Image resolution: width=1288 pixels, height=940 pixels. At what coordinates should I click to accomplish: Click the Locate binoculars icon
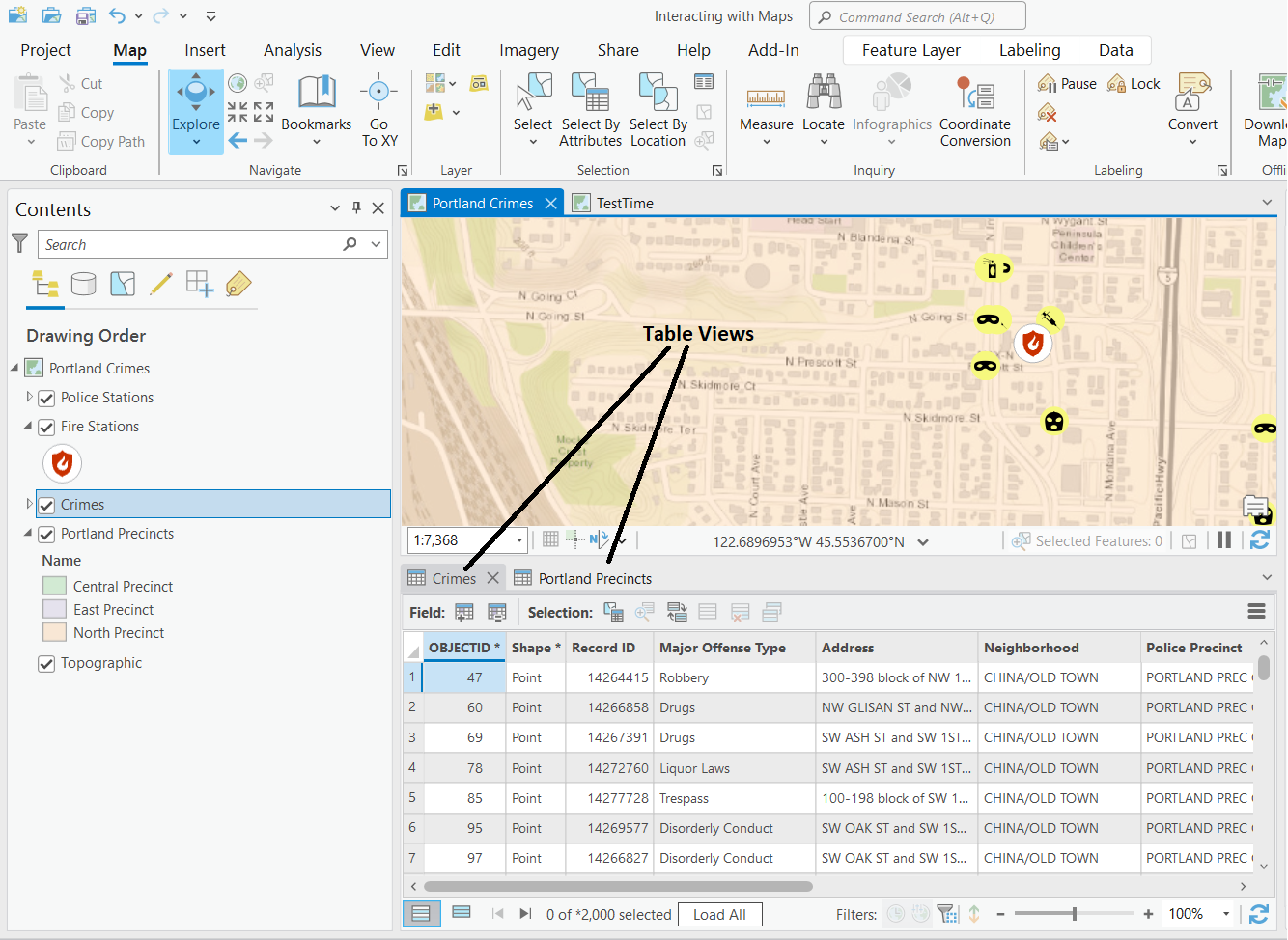tap(824, 94)
